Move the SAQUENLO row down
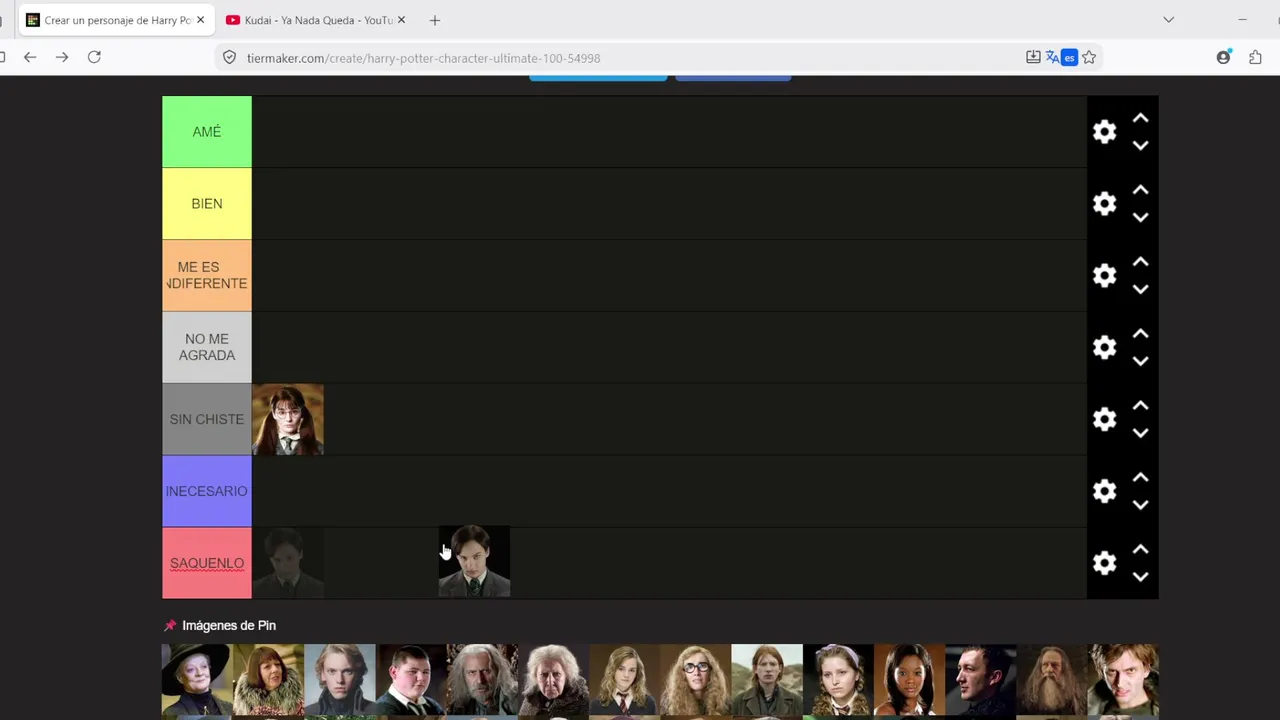The height and width of the screenshot is (720, 1280). pyautogui.click(x=1140, y=578)
